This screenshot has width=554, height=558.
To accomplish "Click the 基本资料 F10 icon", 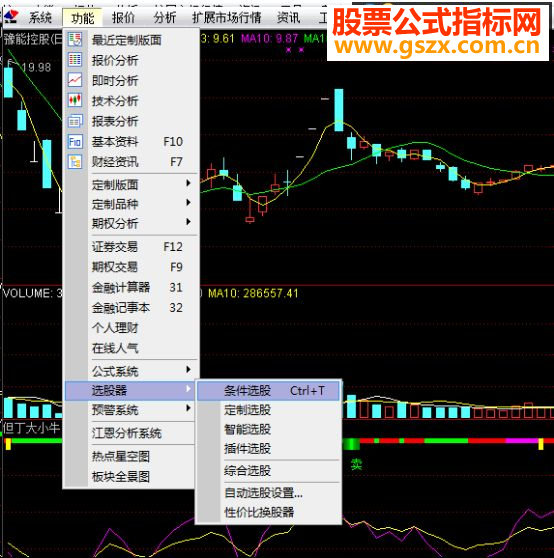I will 75,142.
